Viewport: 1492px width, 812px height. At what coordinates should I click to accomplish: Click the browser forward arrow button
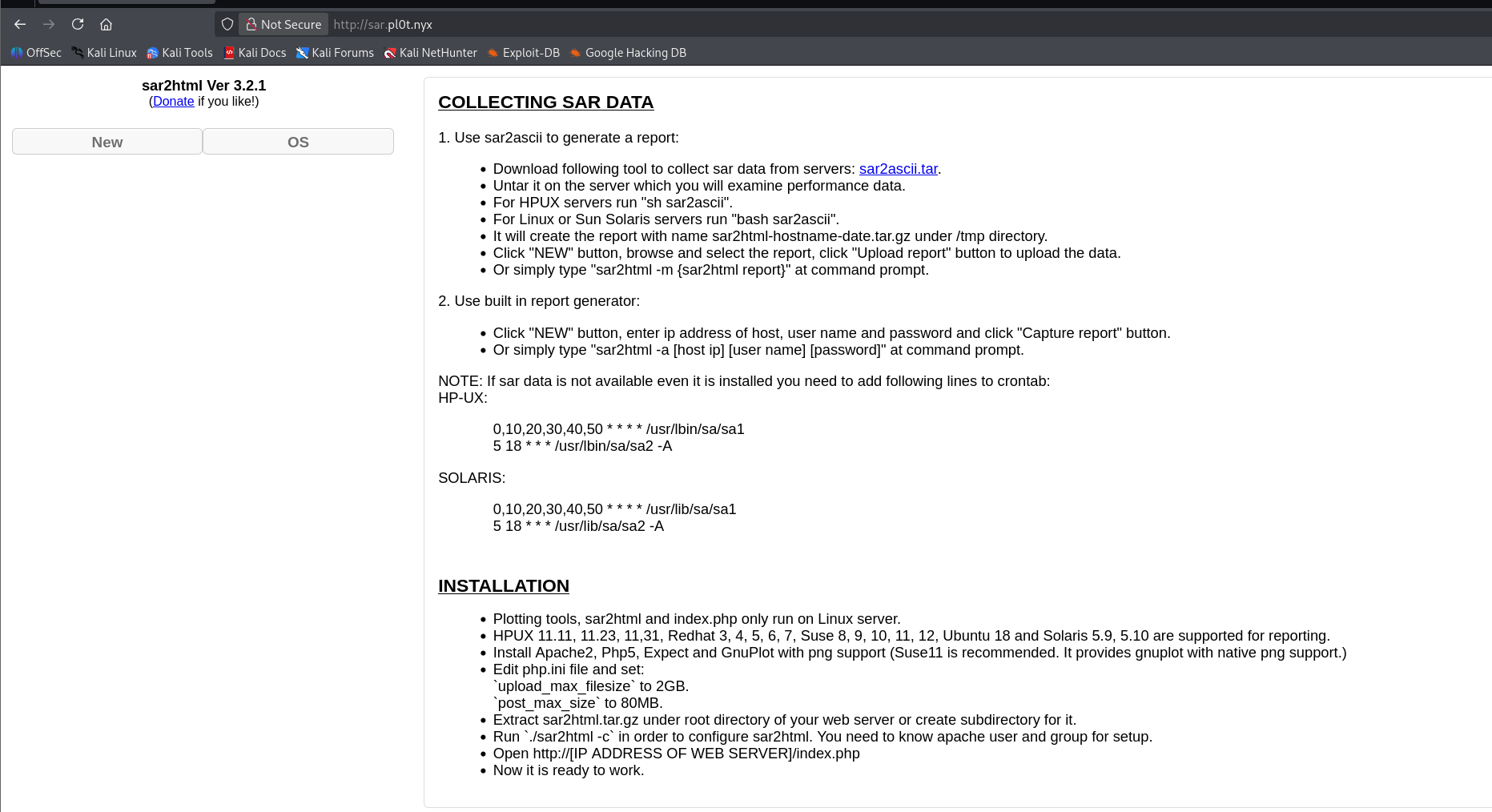click(x=49, y=24)
